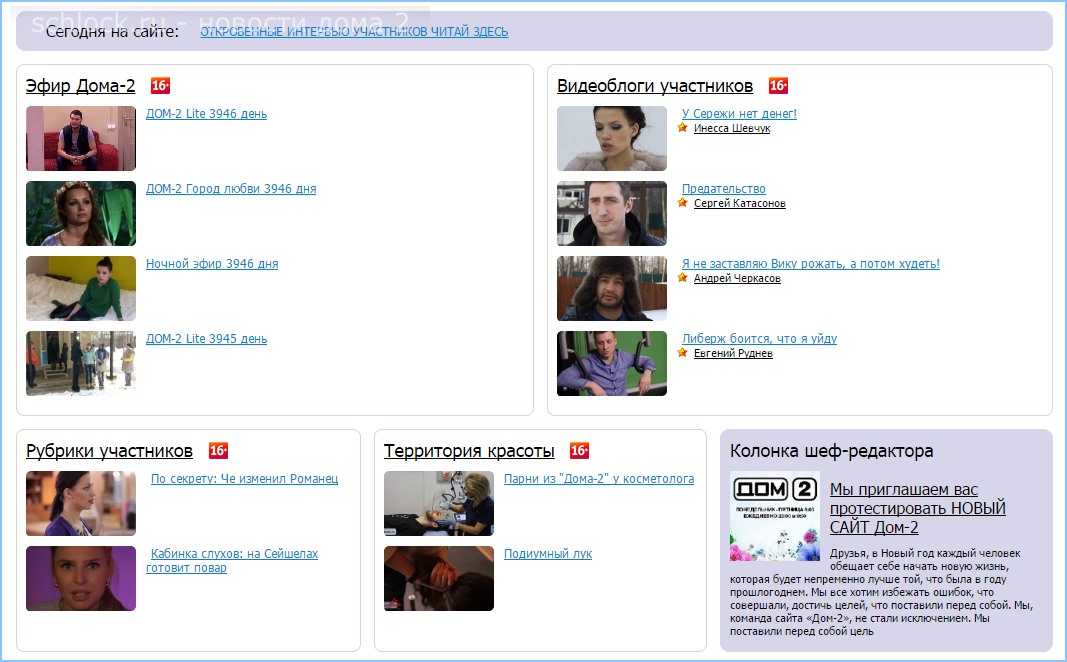Click the thumbnail for 'Кабинка слухов' rubric

coord(81,578)
